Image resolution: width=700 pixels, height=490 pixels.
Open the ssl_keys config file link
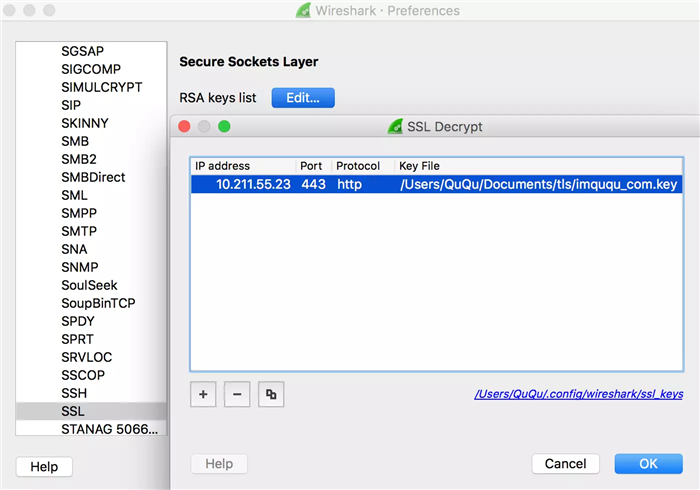pyautogui.click(x=579, y=394)
